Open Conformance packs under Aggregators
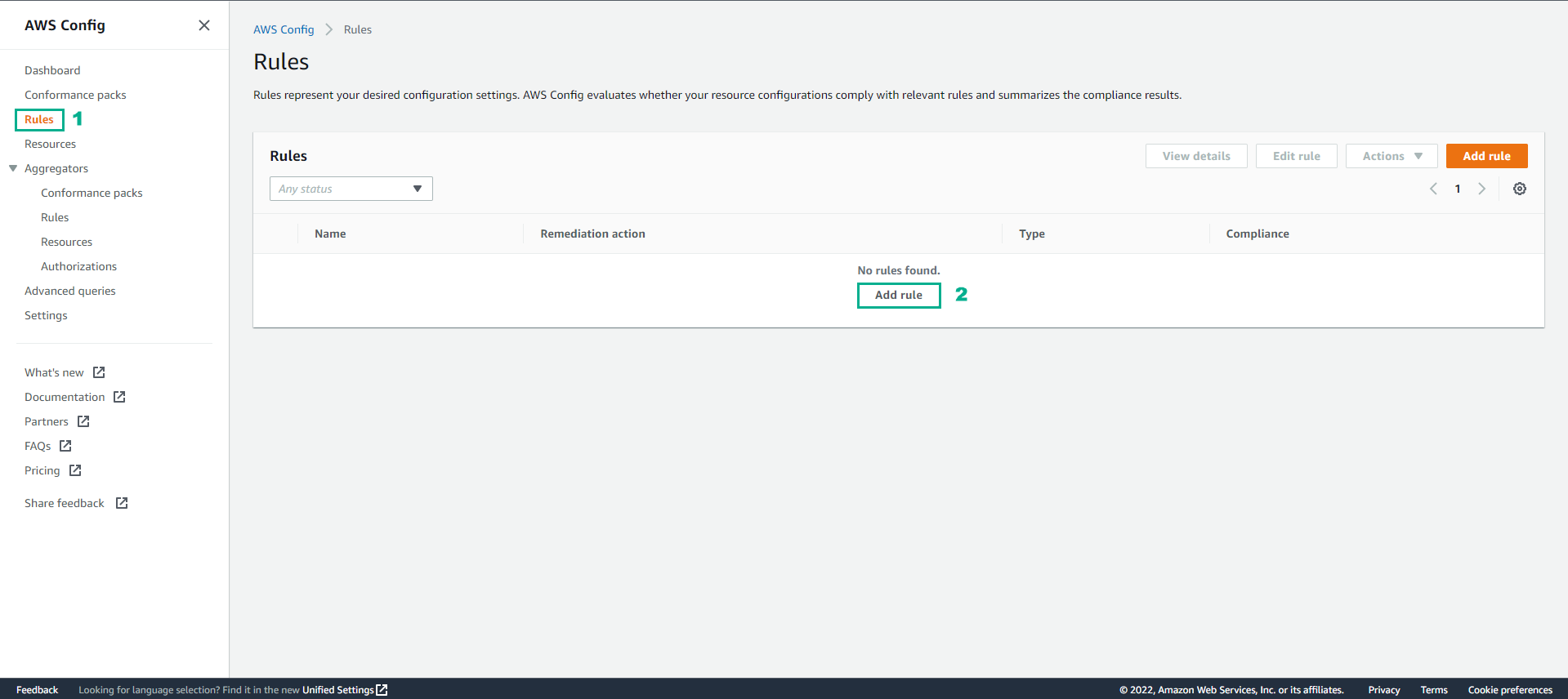Screen dimensions: 1568x699 coord(92,193)
